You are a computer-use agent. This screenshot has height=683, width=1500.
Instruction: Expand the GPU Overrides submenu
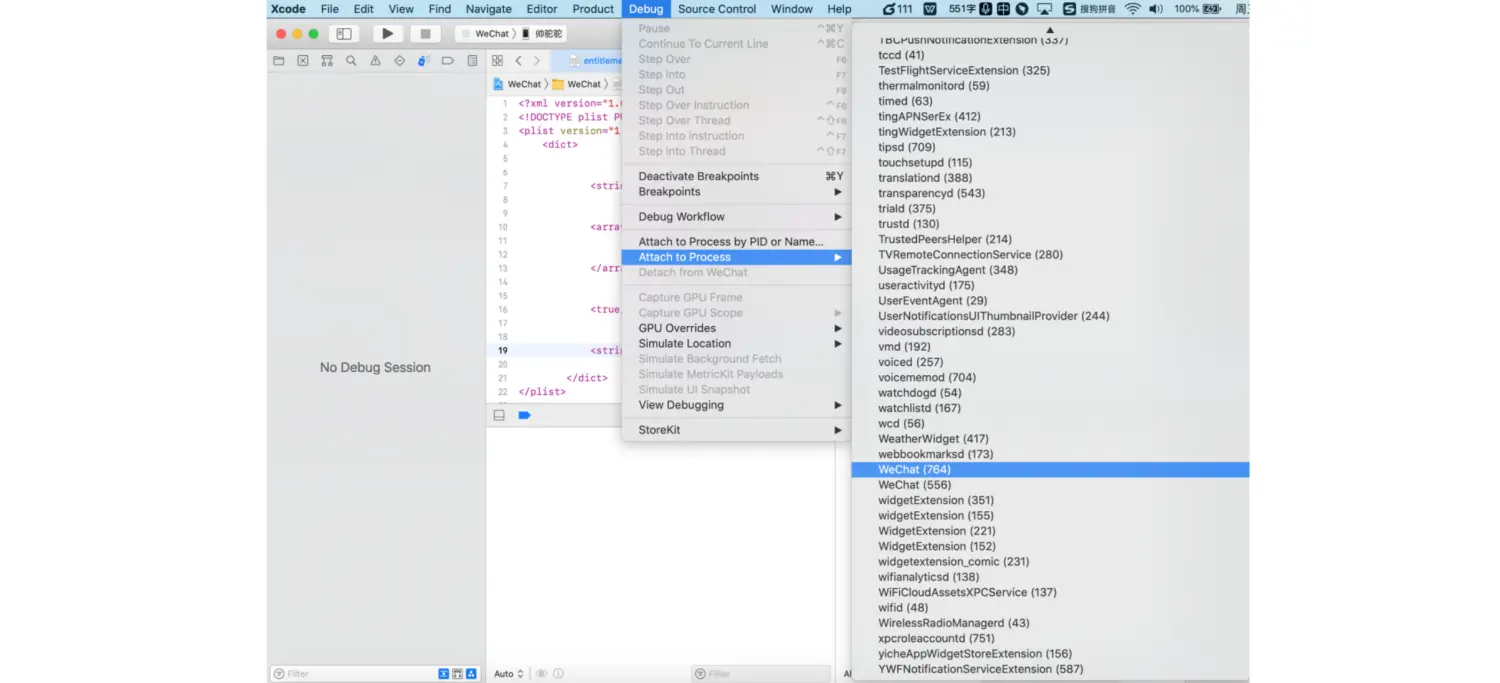pos(736,328)
